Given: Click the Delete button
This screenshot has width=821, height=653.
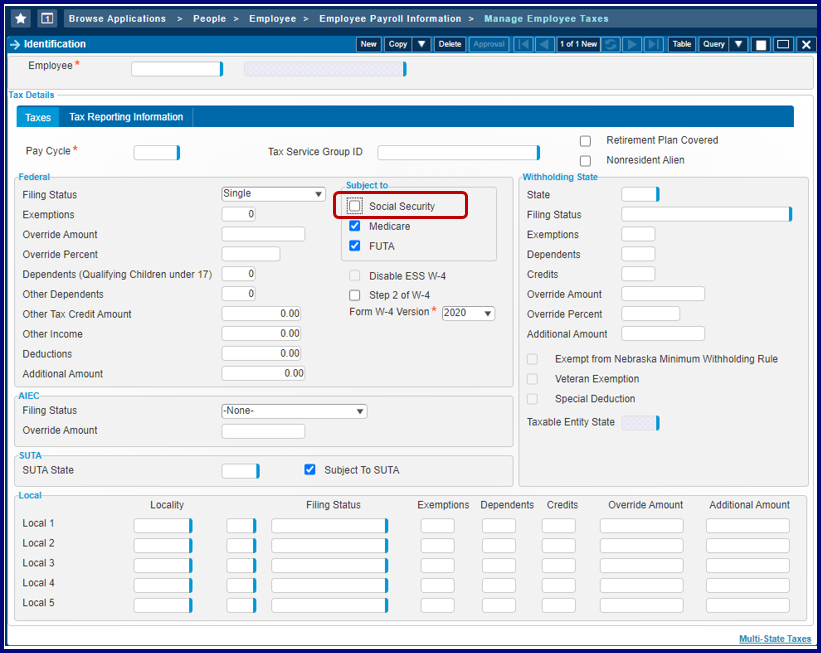Looking at the screenshot, I should coord(450,44).
